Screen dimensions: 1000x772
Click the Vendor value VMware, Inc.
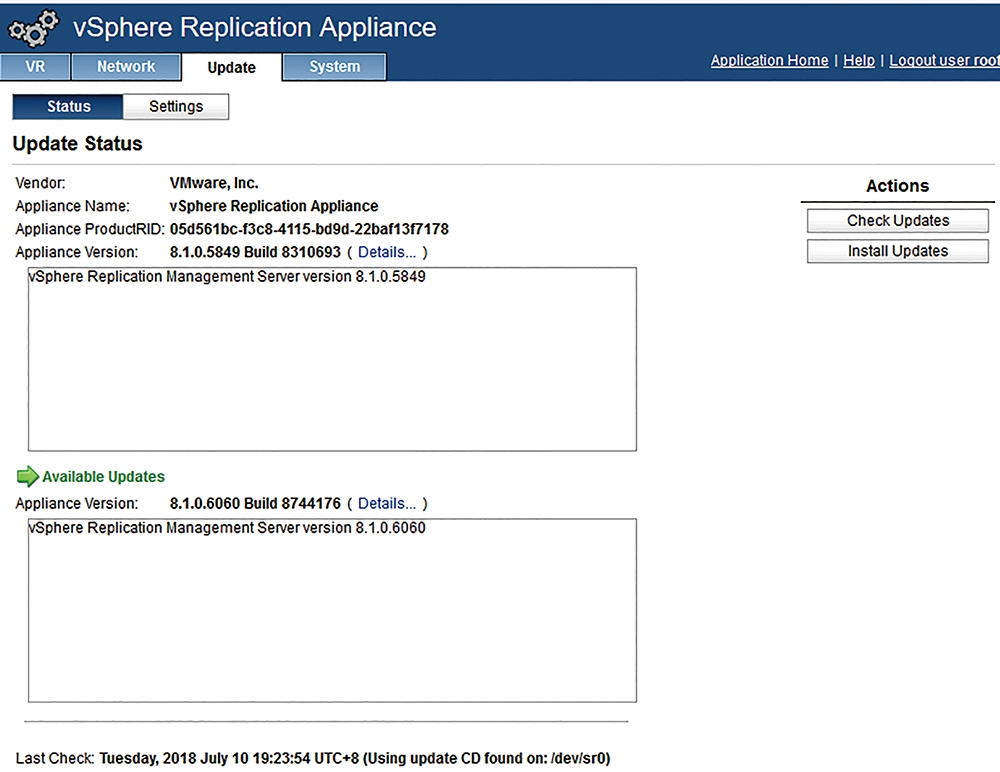[x=214, y=183]
